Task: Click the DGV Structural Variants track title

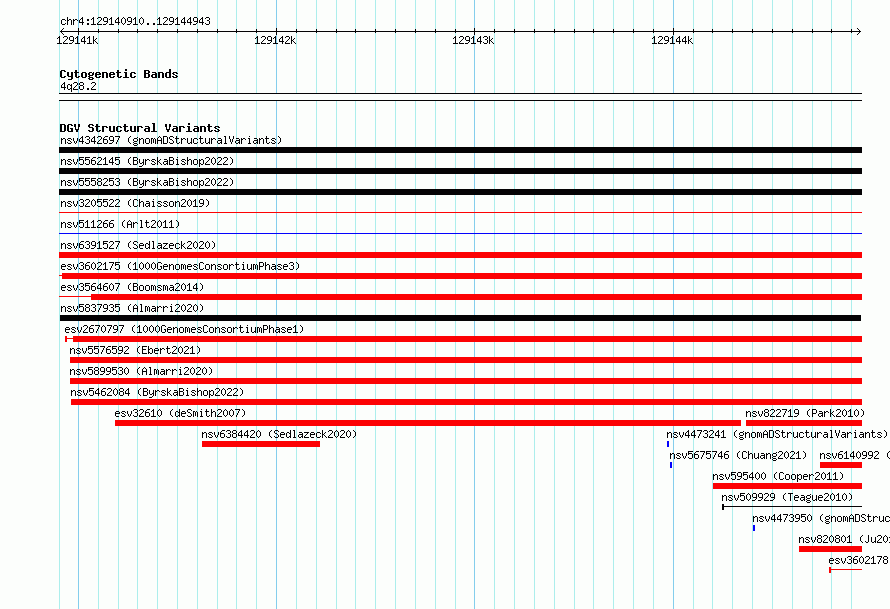Action: (x=140, y=128)
